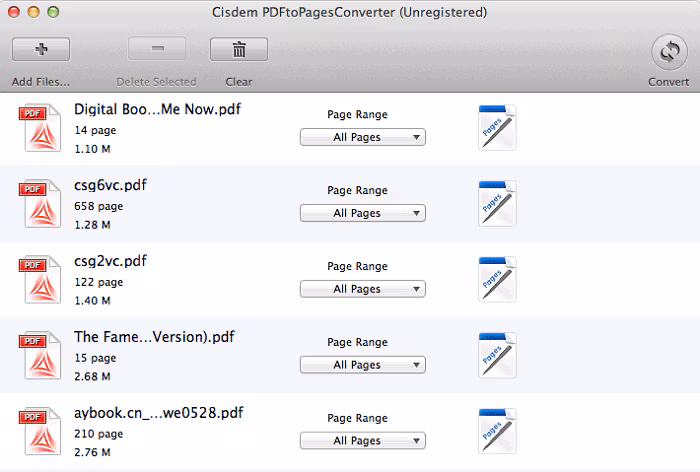
Task: Select PDF icon for csg2vc.pdf
Action: [x=40, y=280]
